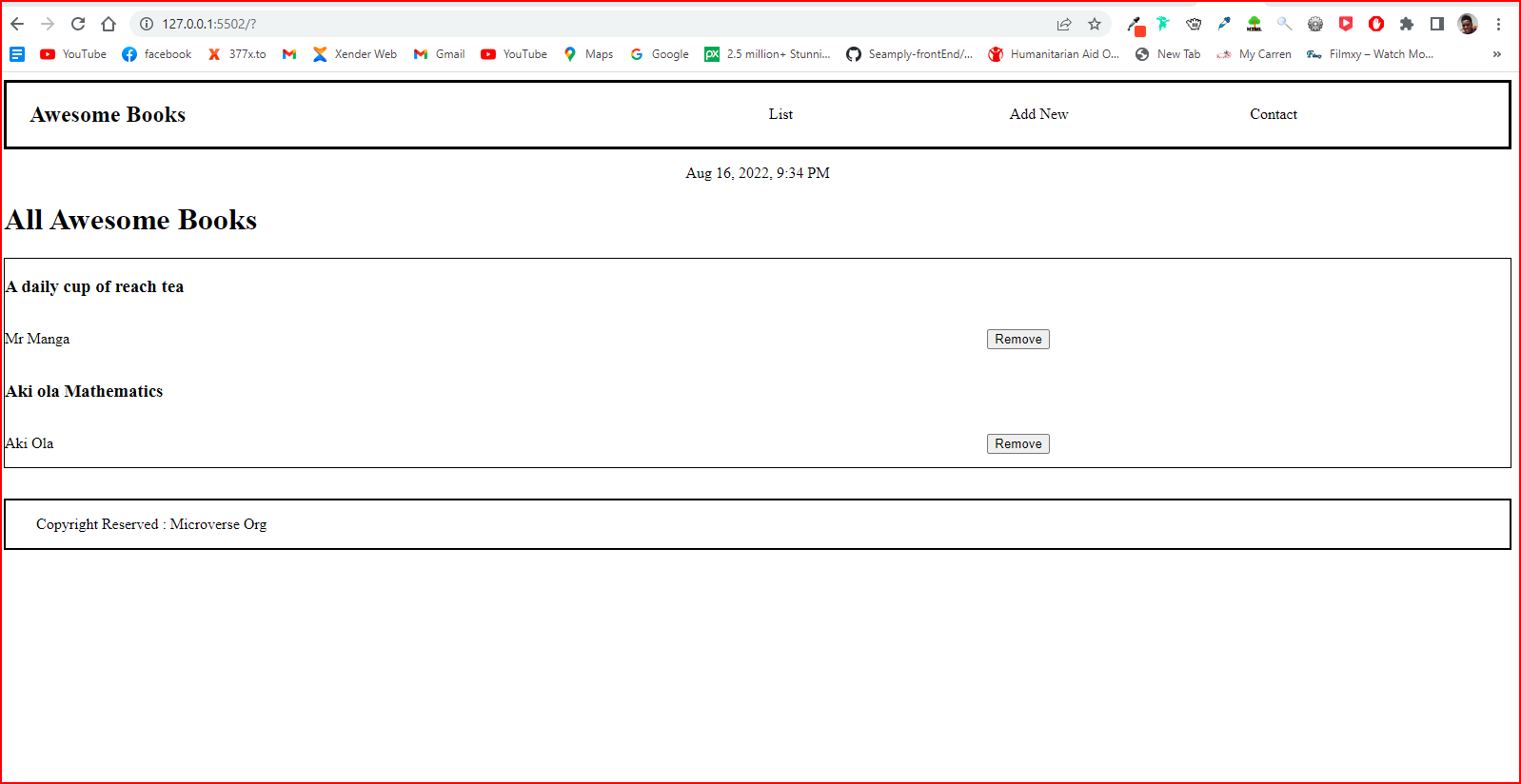The height and width of the screenshot is (784, 1521).
Task: Remove the book by Mr Manga
Action: pos(1017,339)
